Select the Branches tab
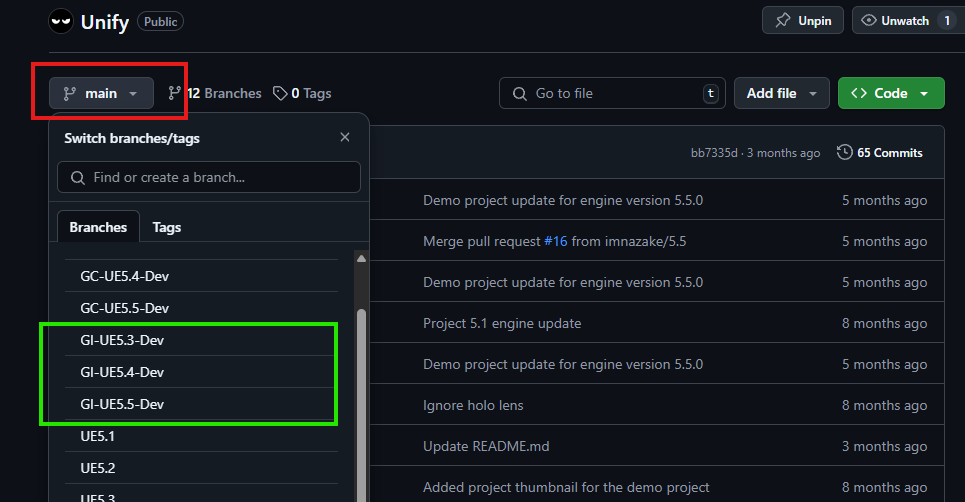Image resolution: width=965 pixels, height=502 pixels. tap(98, 227)
